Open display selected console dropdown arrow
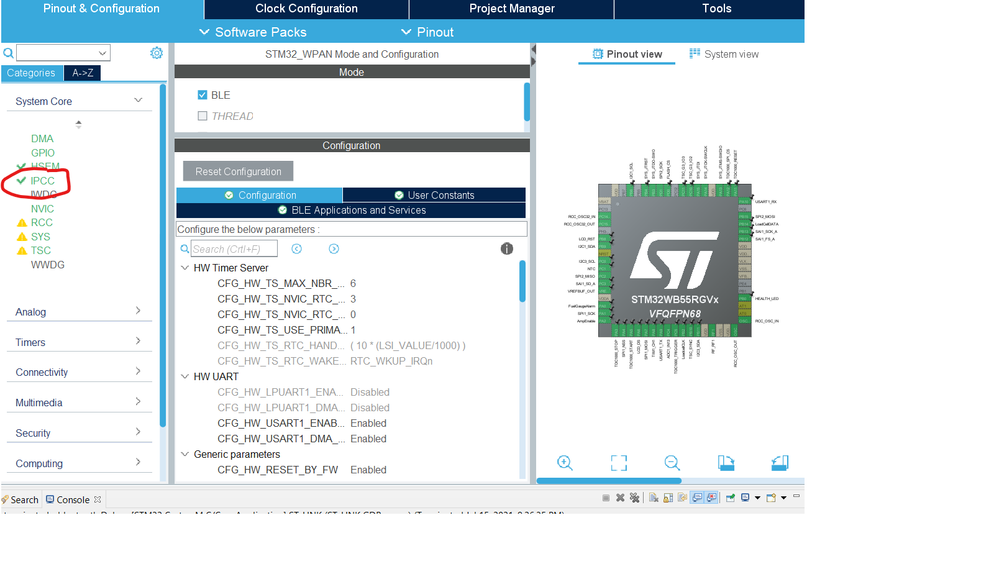Viewport: 999px width, 564px height. pyautogui.click(x=757, y=498)
